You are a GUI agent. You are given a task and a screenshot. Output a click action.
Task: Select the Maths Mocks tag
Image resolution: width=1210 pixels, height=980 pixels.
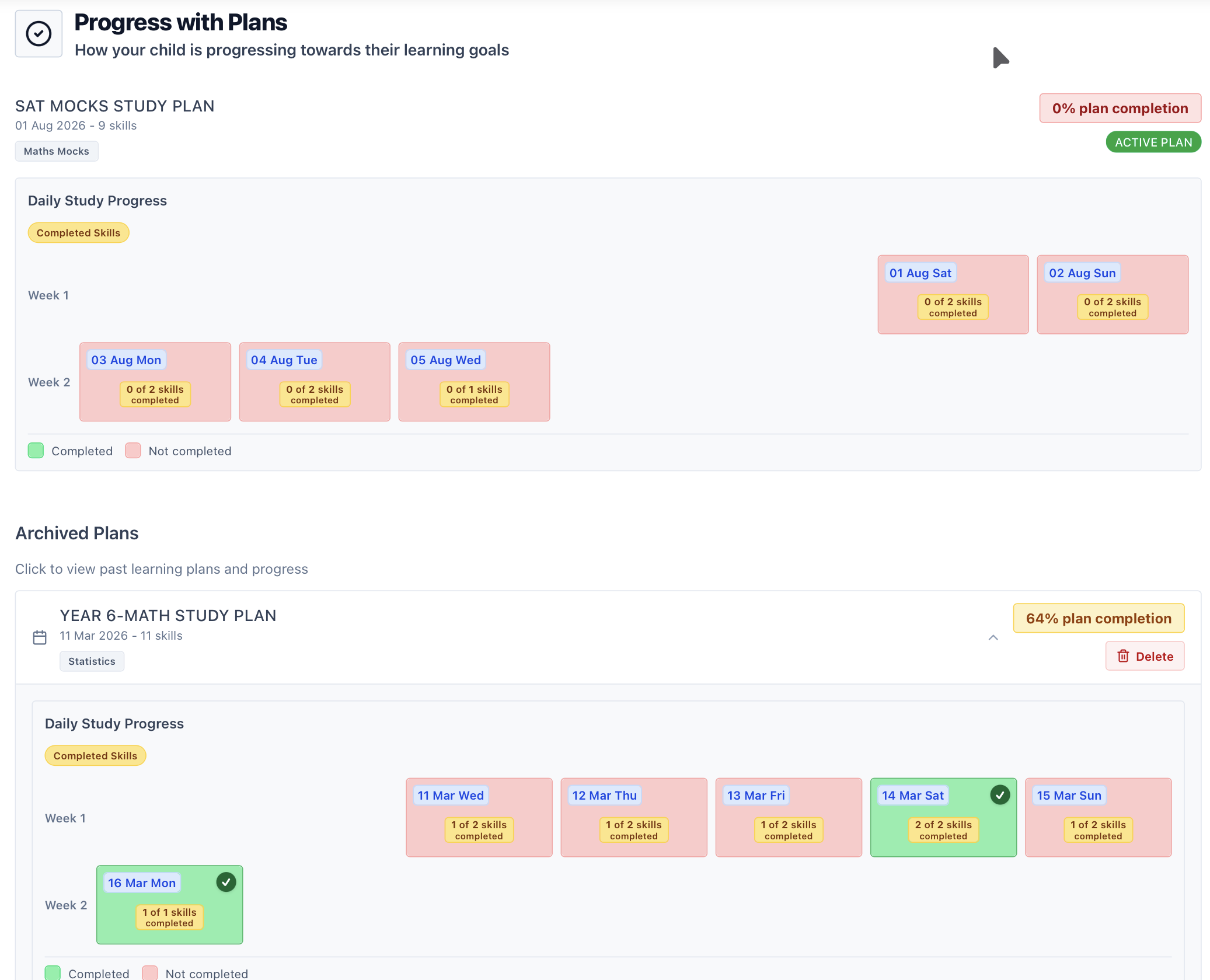pos(57,151)
